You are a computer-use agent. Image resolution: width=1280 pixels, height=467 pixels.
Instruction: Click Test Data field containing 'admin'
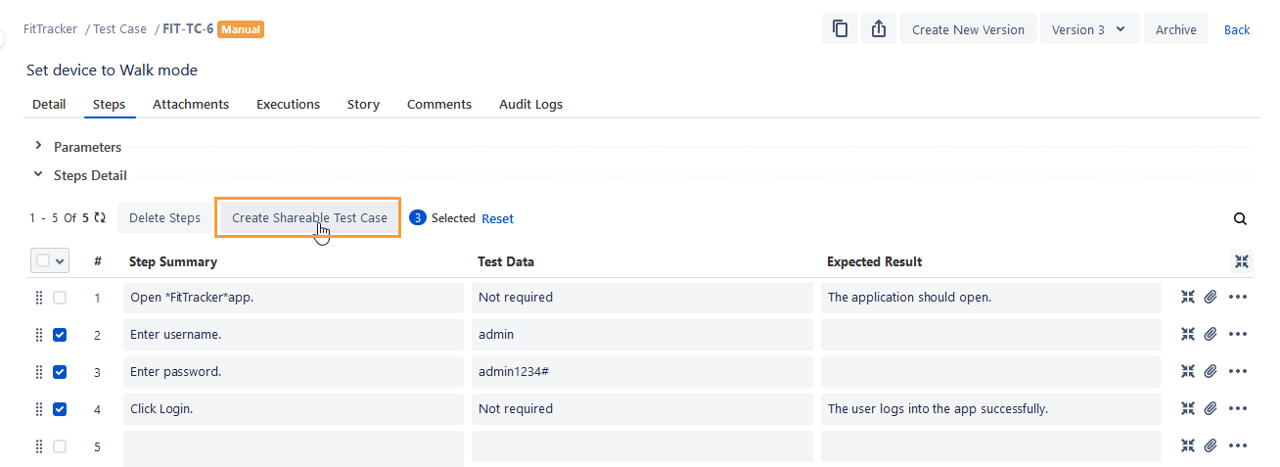coord(642,334)
